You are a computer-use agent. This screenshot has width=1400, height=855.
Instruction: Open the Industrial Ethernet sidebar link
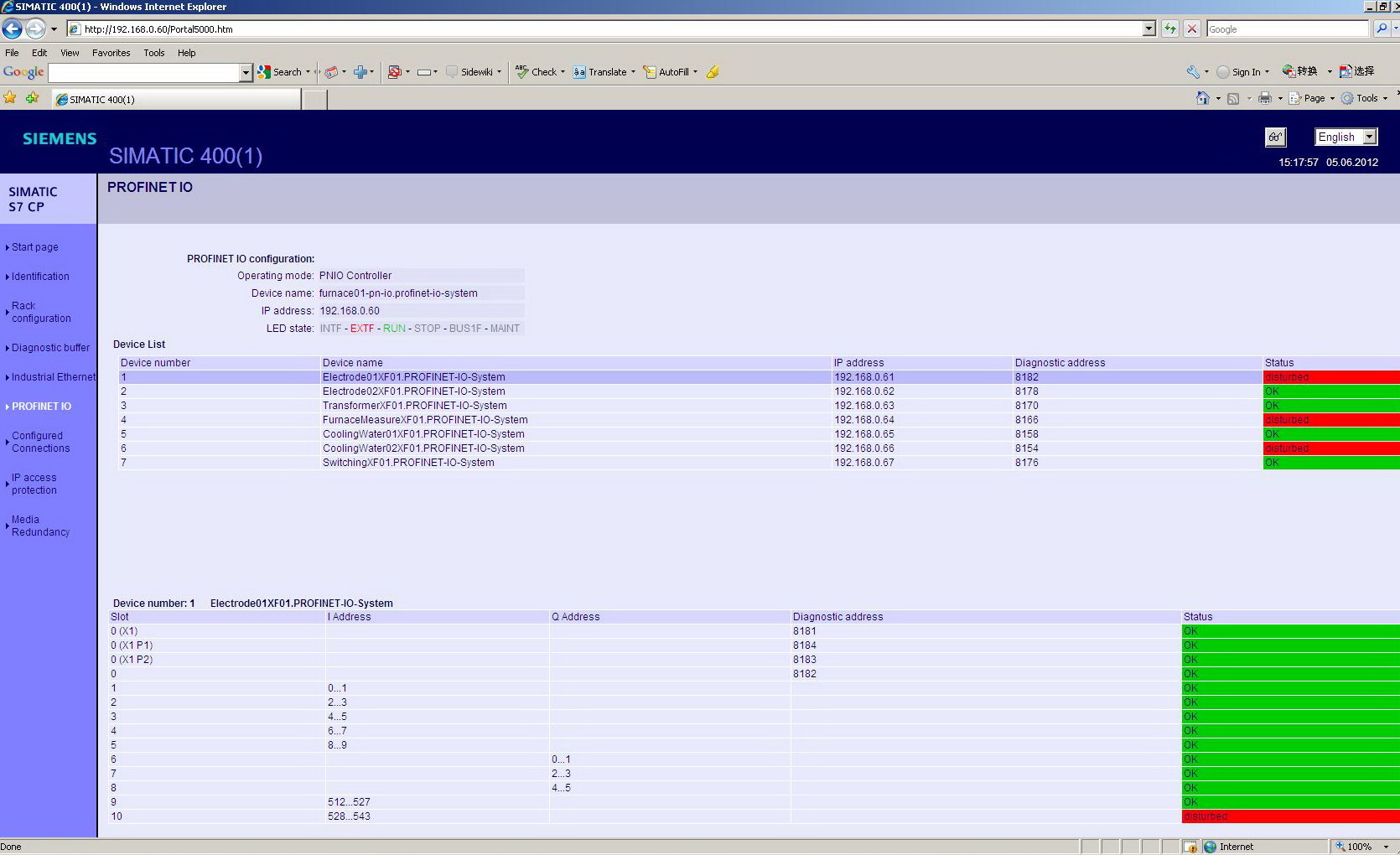(x=54, y=377)
